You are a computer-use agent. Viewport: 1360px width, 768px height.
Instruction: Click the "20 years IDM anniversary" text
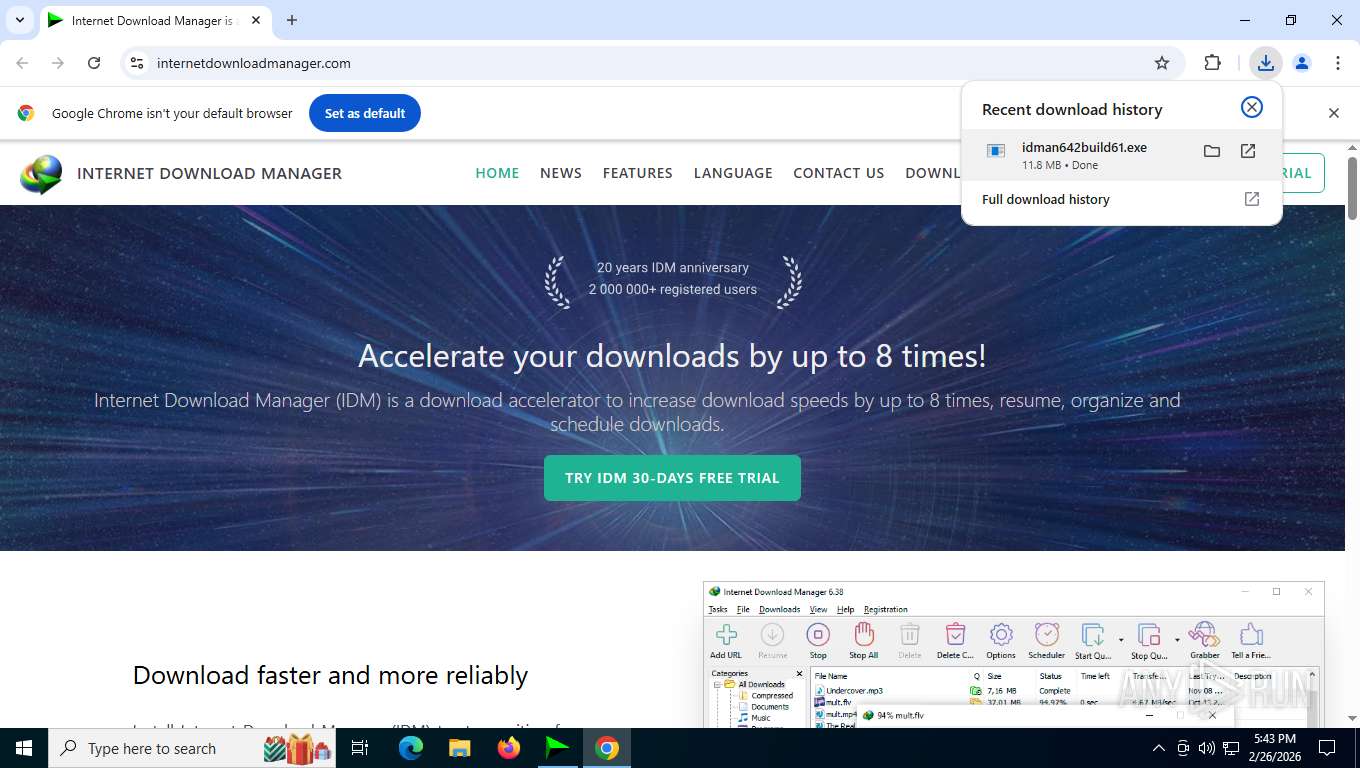tap(673, 267)
